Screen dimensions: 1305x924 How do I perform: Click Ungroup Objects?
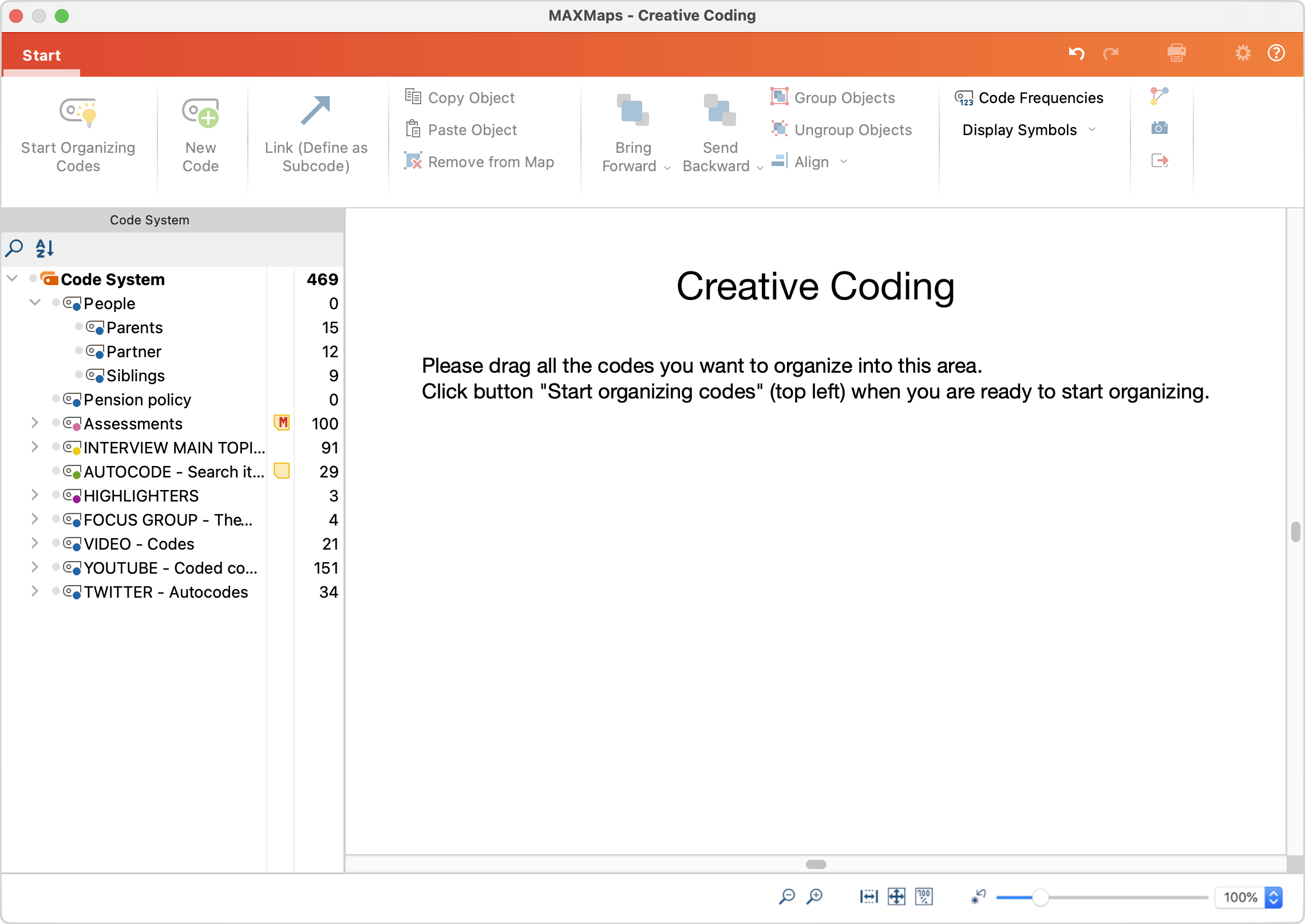pyautogui.click(x=841, y=130)
